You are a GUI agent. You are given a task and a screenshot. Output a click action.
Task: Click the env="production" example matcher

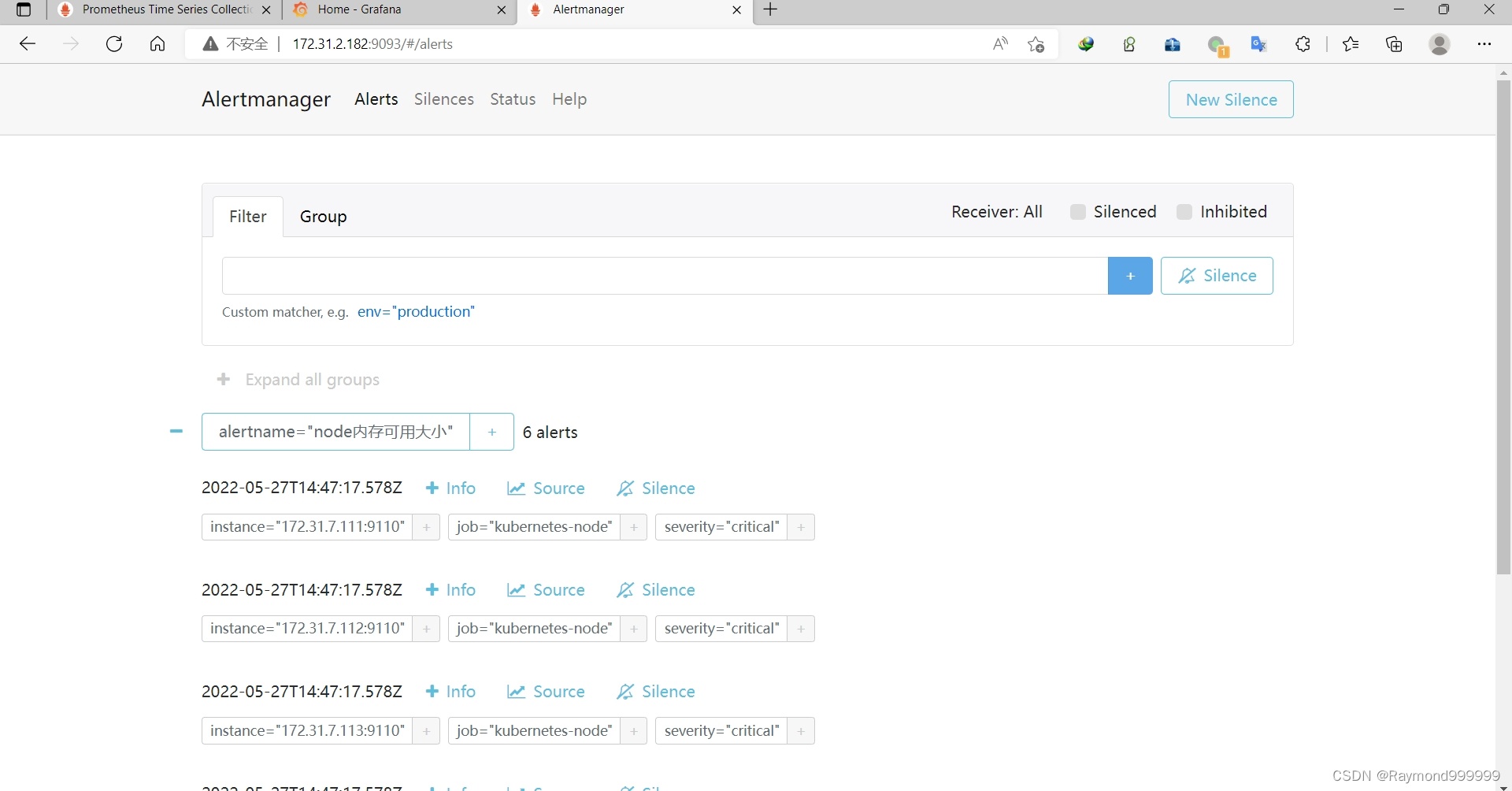416,312
